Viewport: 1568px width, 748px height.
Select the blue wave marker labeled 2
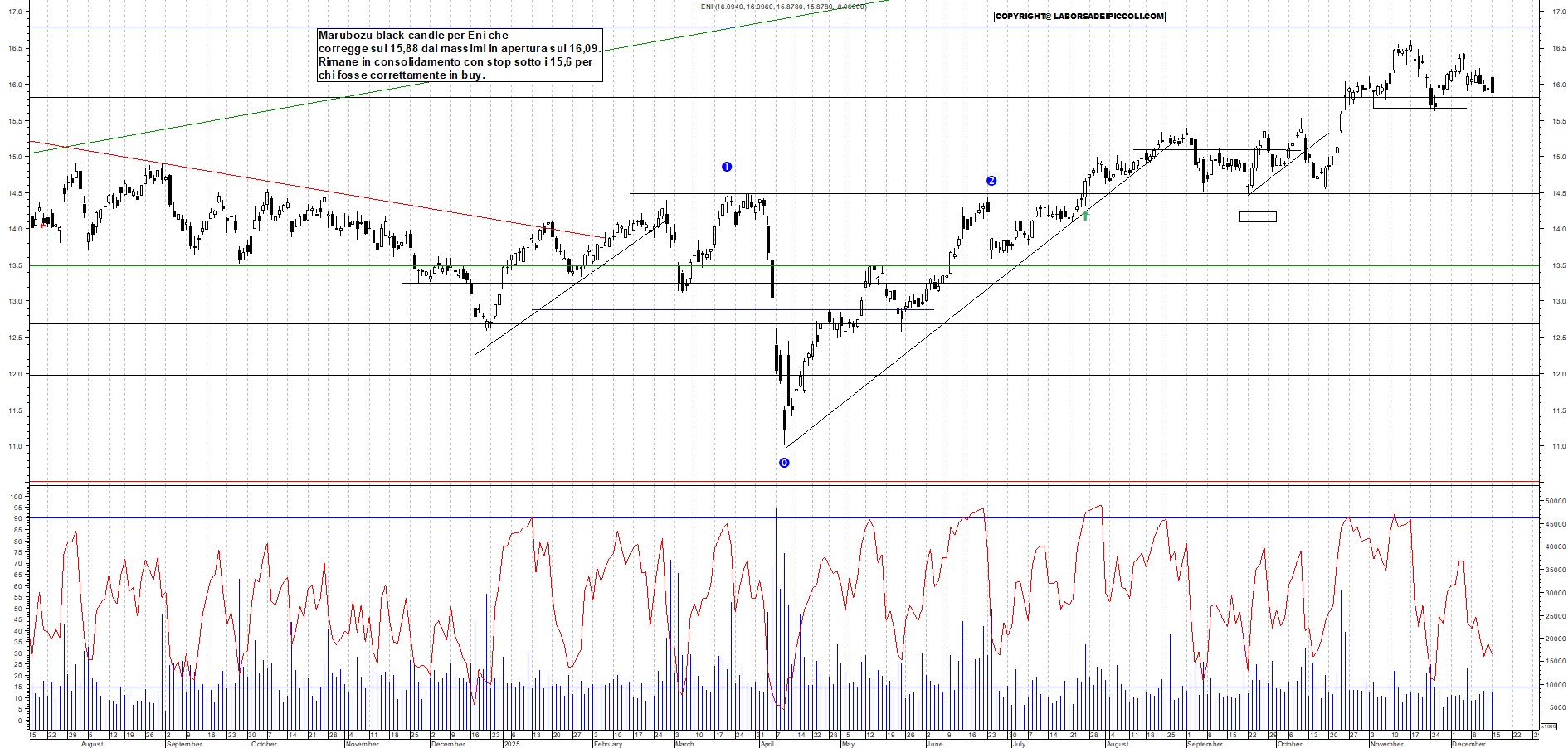pyautogui.click(x=991, y=181)
